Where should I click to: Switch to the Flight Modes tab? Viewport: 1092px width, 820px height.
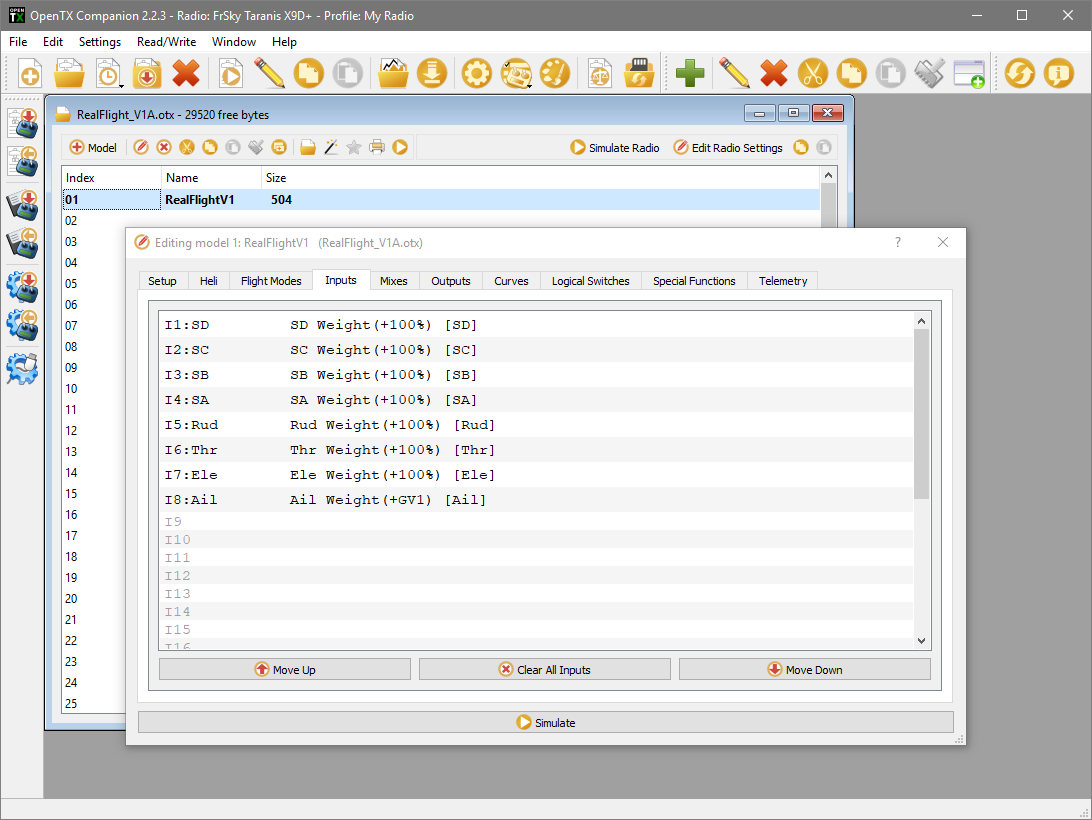[271, 281]
